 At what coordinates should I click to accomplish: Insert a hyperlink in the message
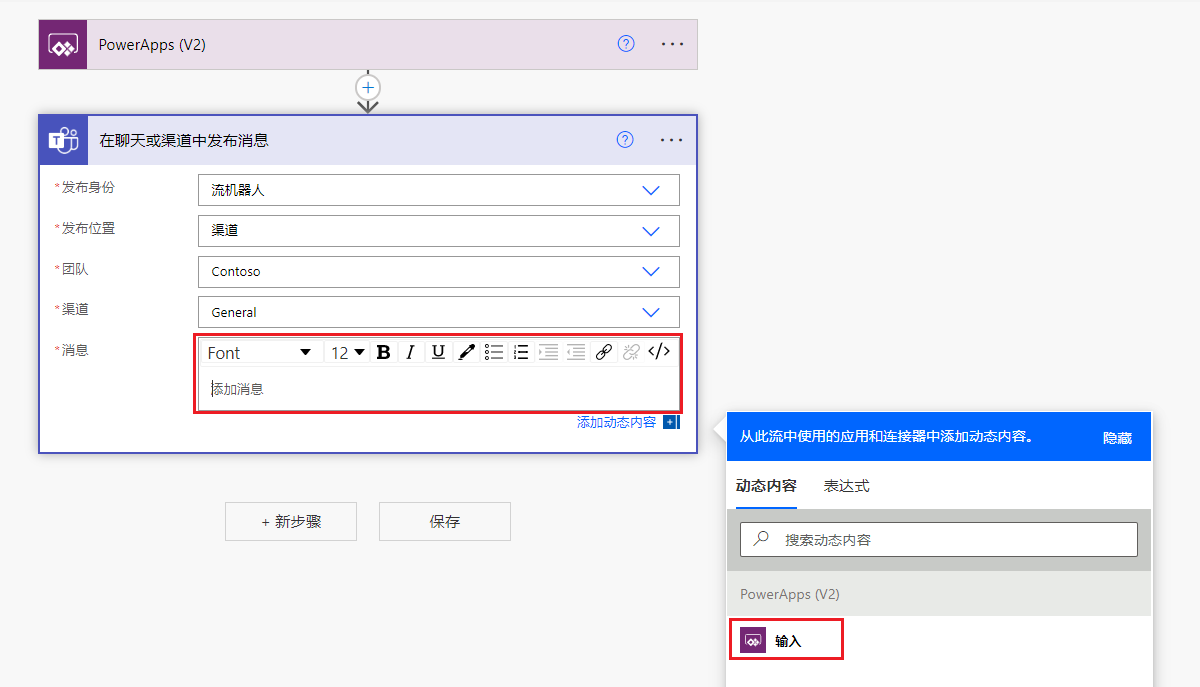pyautogui.click(x=603, y=352)
